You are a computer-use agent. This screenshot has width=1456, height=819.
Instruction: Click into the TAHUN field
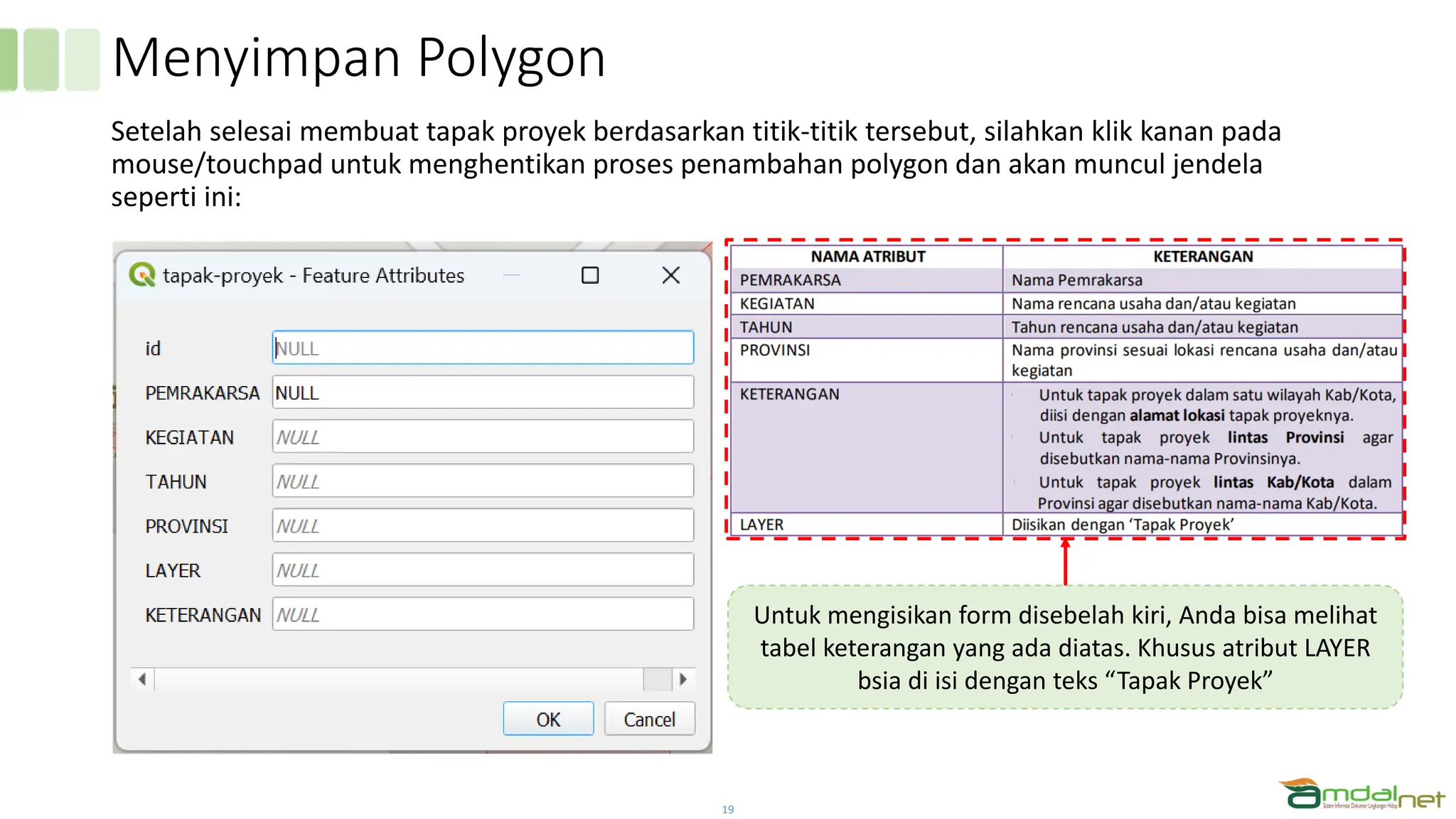point(482,481)
